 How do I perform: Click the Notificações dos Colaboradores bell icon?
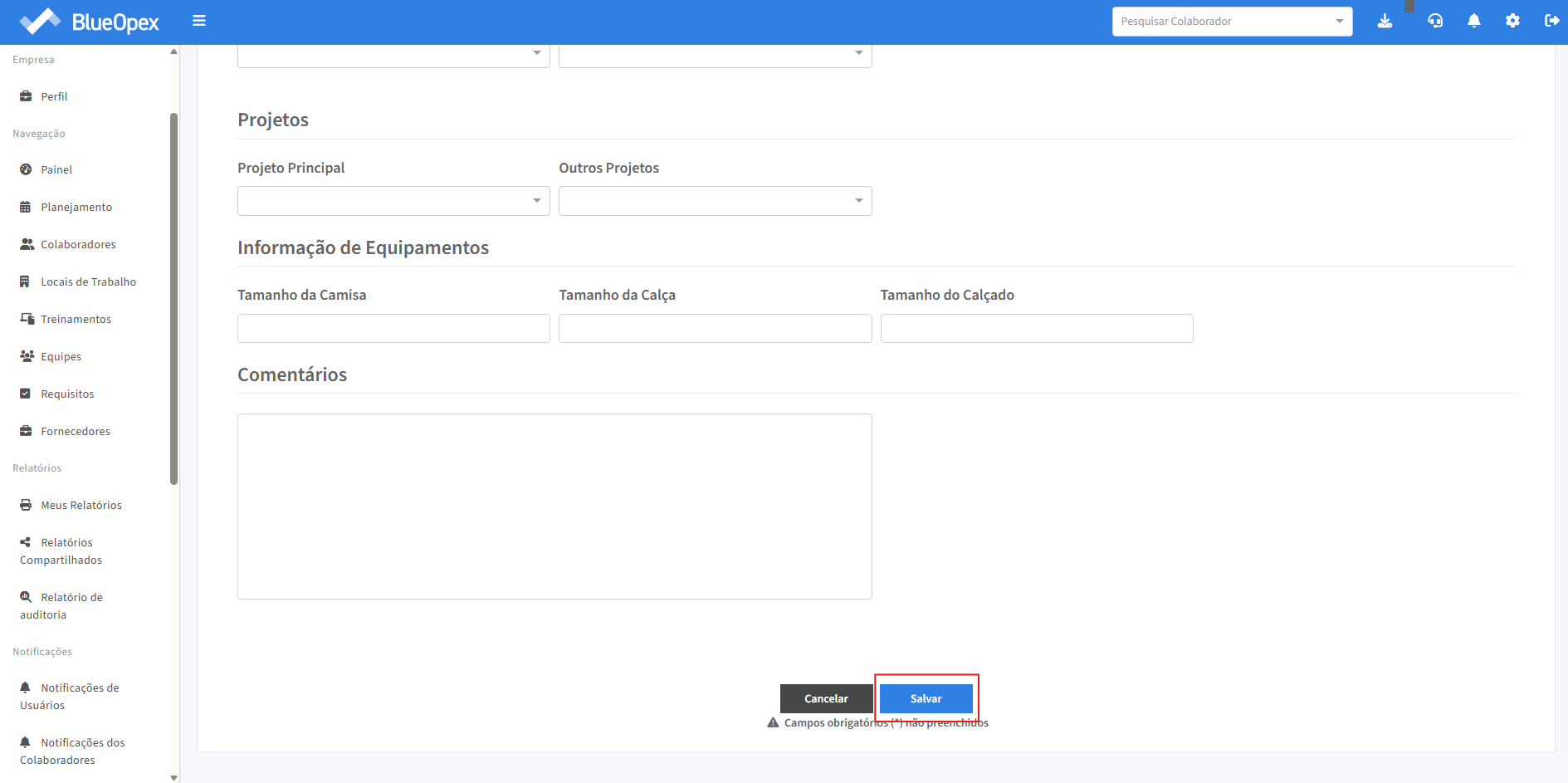[x=25, y=742]
